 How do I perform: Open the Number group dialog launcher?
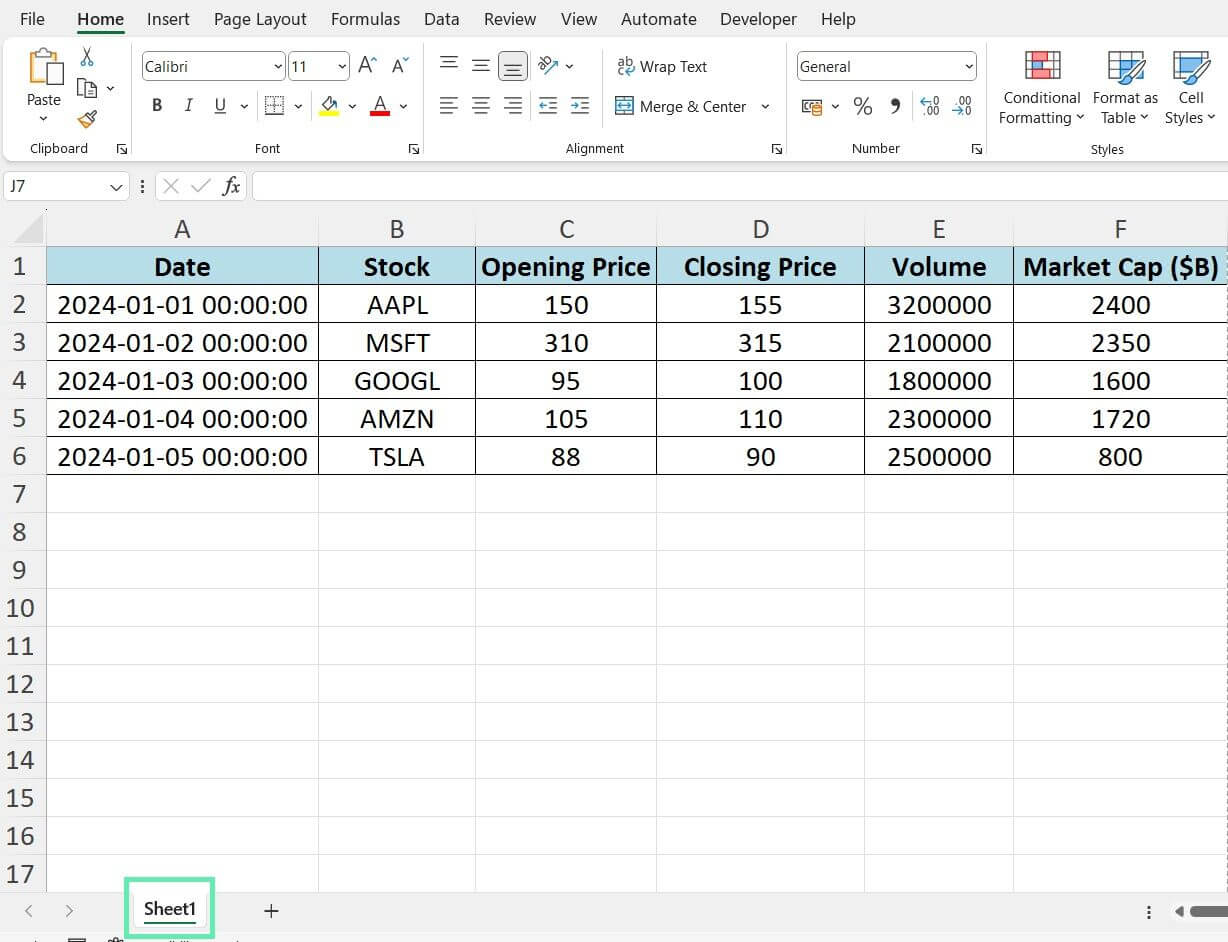[x=976, y=149]
